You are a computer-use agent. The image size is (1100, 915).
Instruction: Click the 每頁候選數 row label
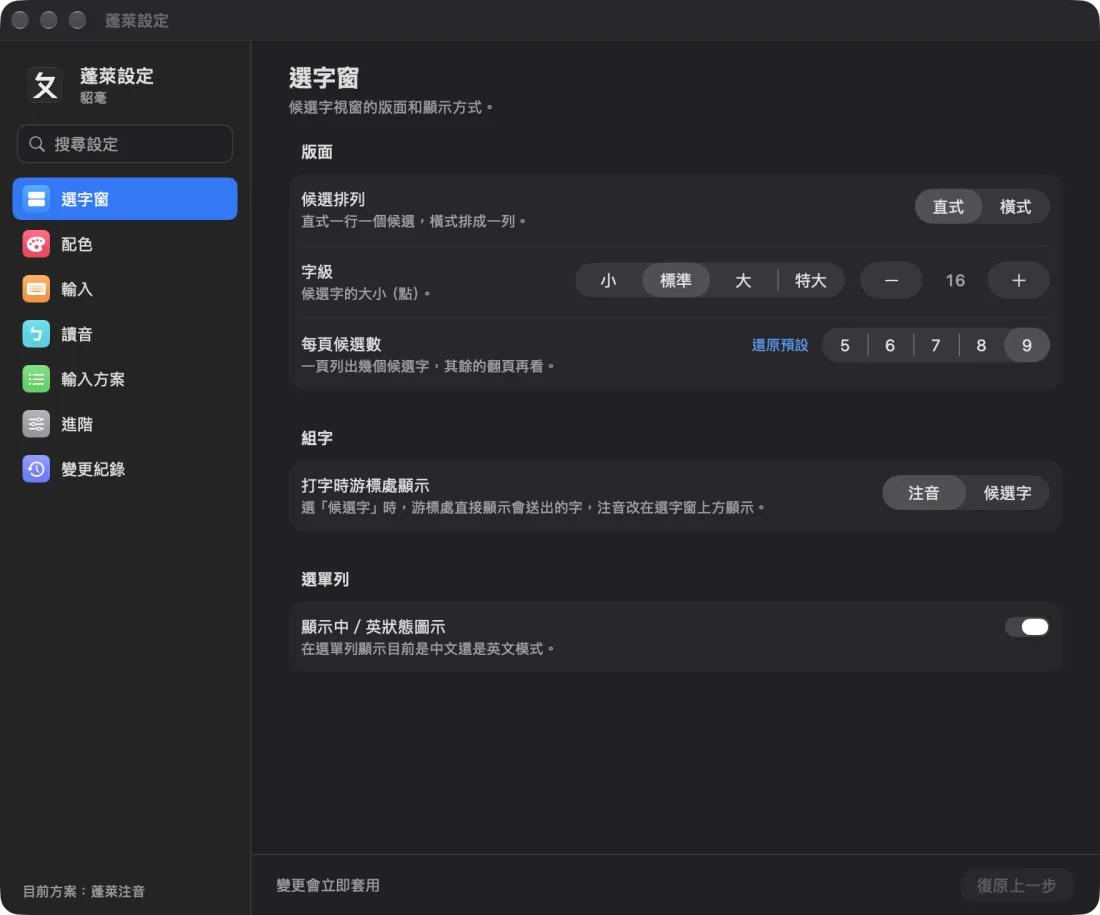(341, 344)
